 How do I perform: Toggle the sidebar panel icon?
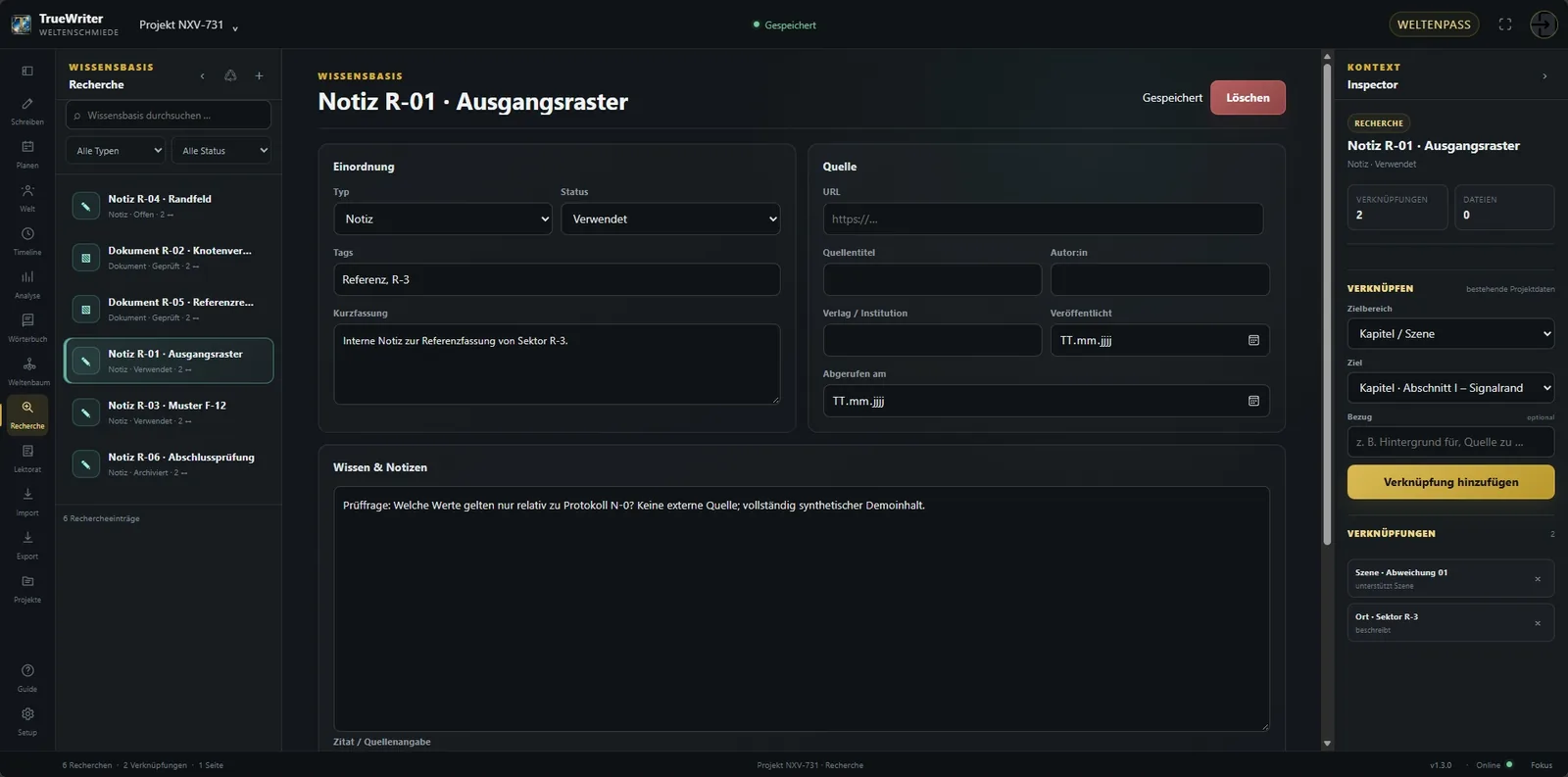[x=27, y=71]
